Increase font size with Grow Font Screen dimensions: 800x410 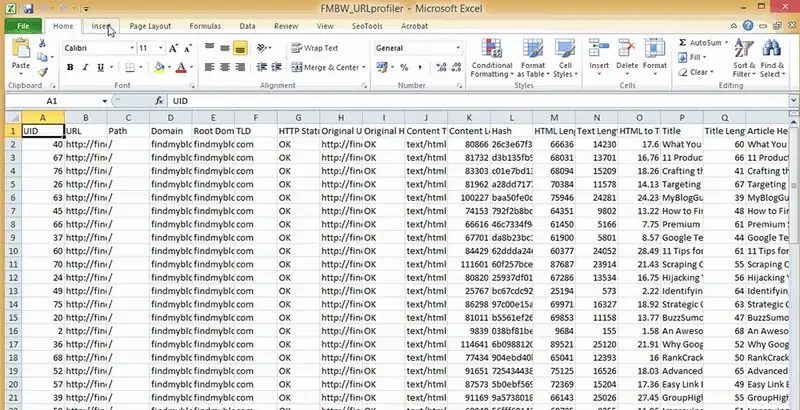[173, 48]
